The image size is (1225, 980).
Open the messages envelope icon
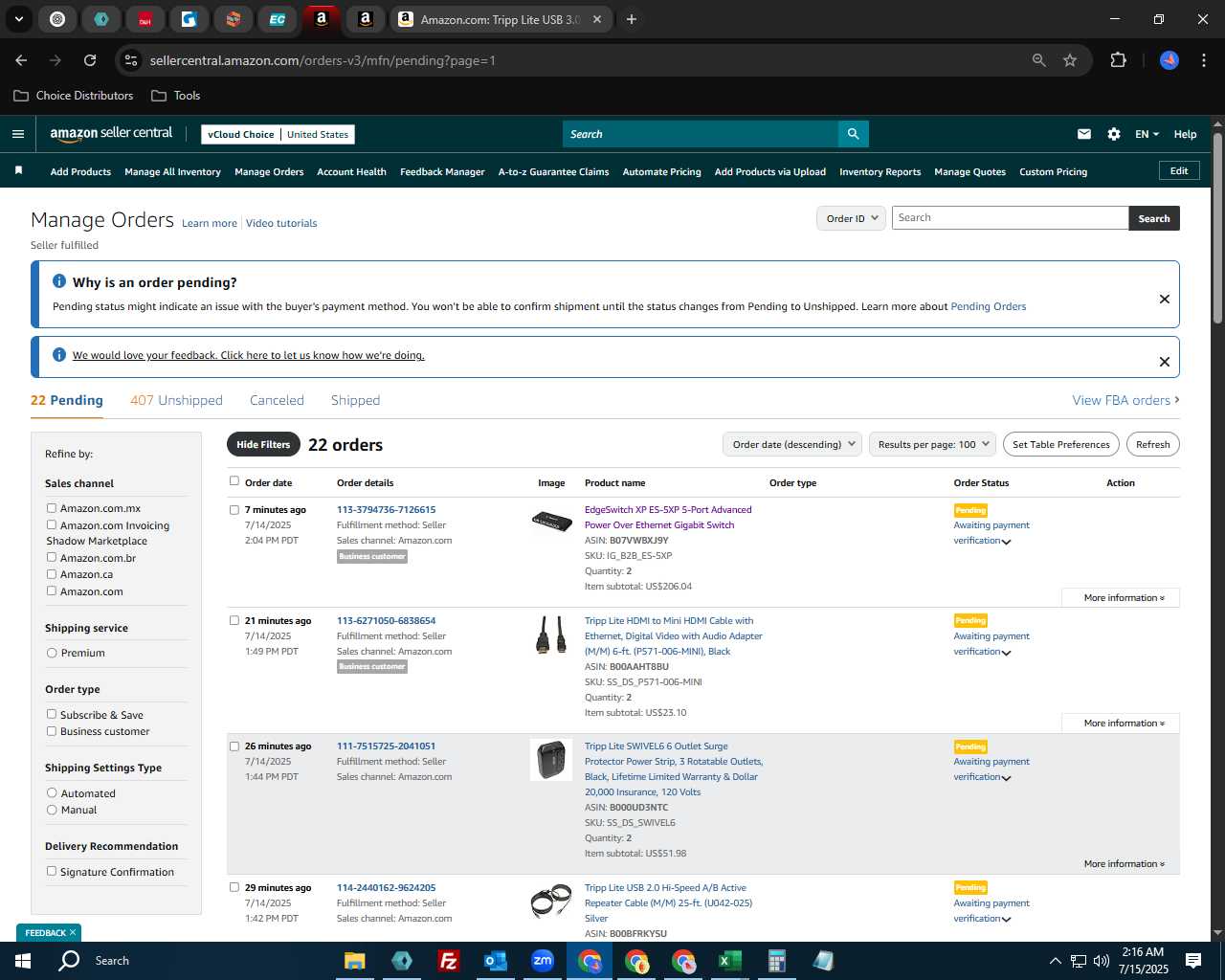1084,134
